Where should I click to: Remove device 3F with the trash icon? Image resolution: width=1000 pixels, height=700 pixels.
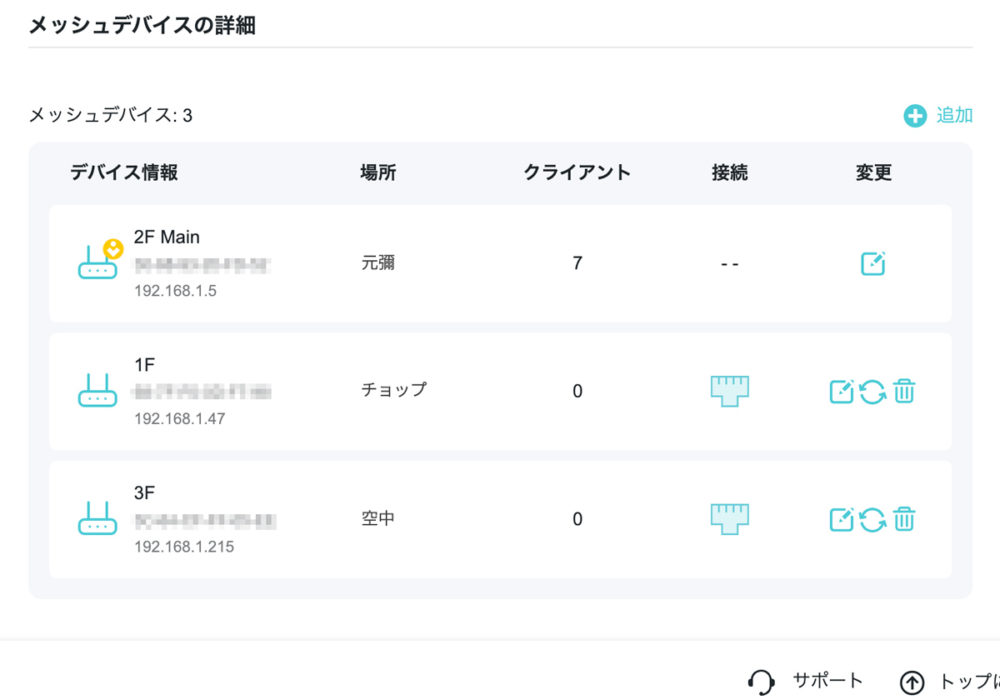click(903, 519)
